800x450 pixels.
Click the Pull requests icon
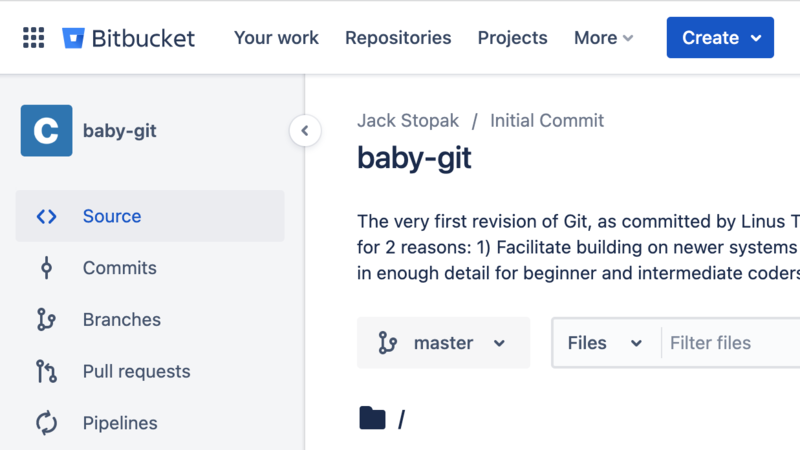tap(46, 371)
